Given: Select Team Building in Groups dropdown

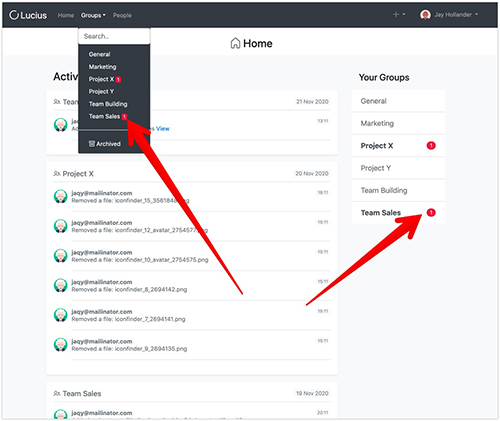Looking at the screenshot, I should click(108, 104).
